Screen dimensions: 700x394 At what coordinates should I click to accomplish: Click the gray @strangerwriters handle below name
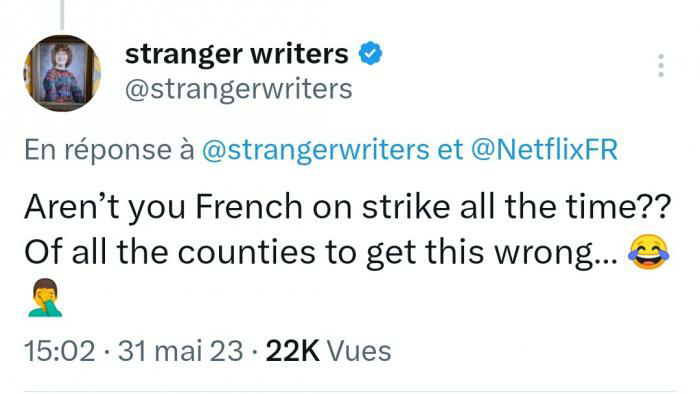[239, 90]
